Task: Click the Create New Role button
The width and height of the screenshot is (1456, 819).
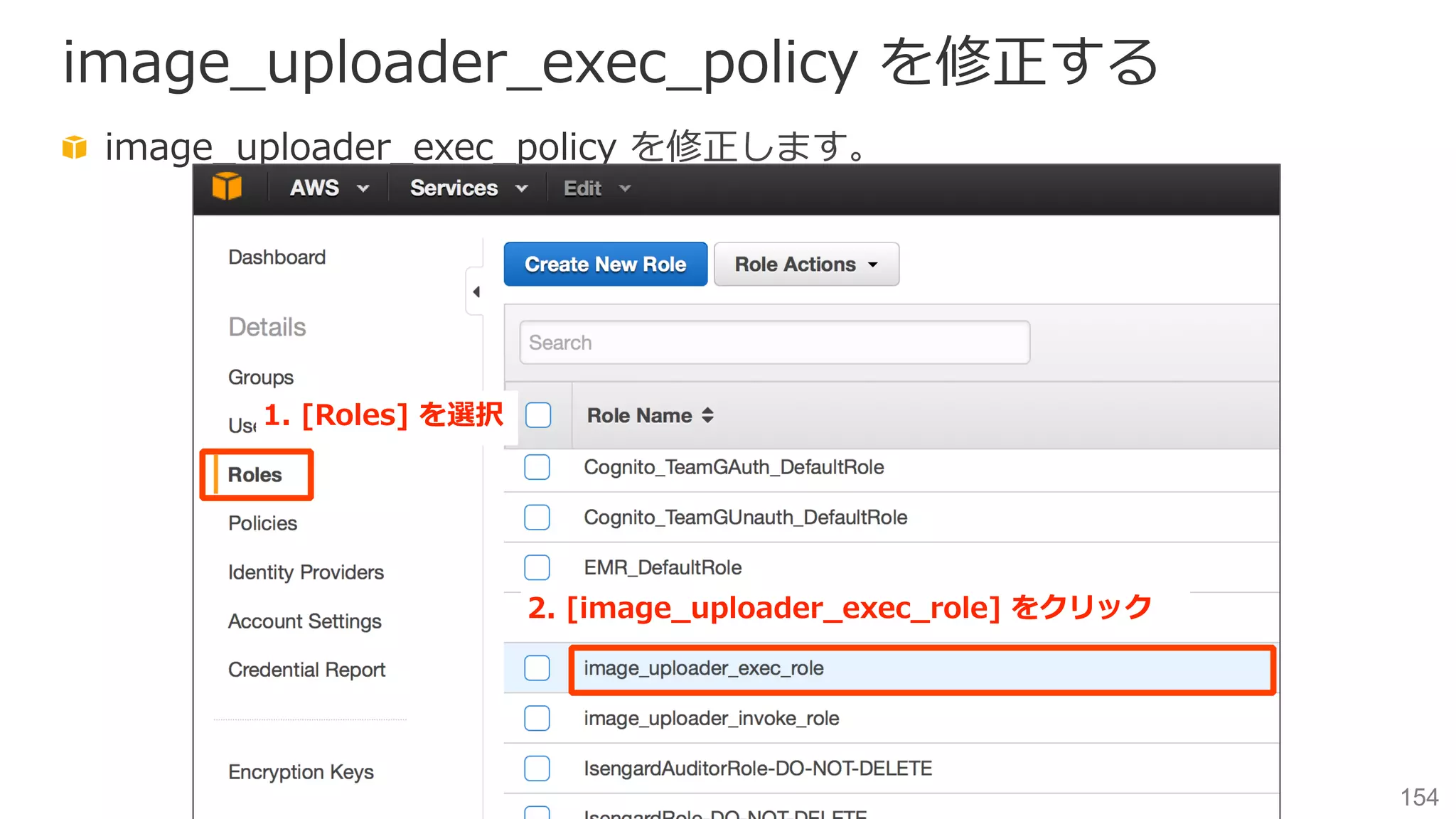Action: pyautogui.click(x=606, y=264)
